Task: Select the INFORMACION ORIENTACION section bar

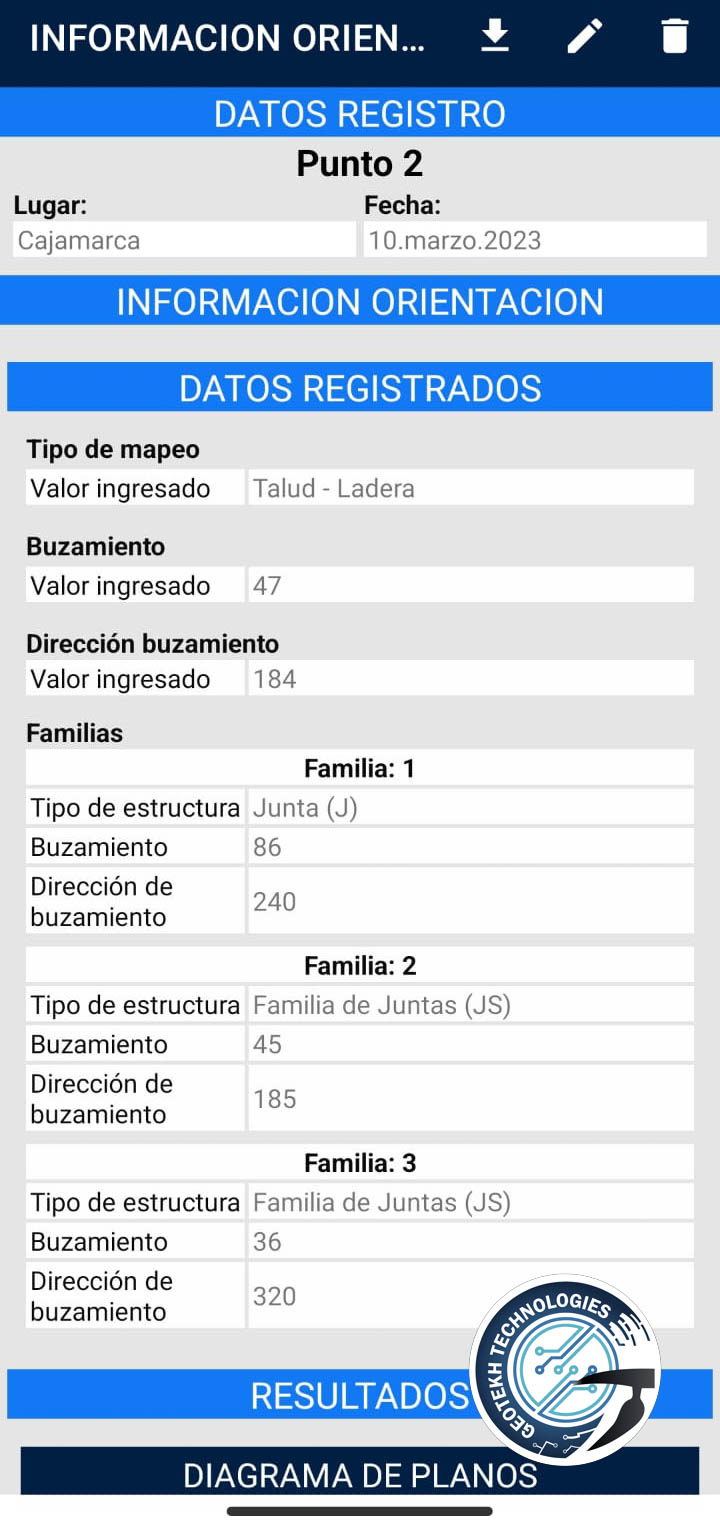Action: 360,301
